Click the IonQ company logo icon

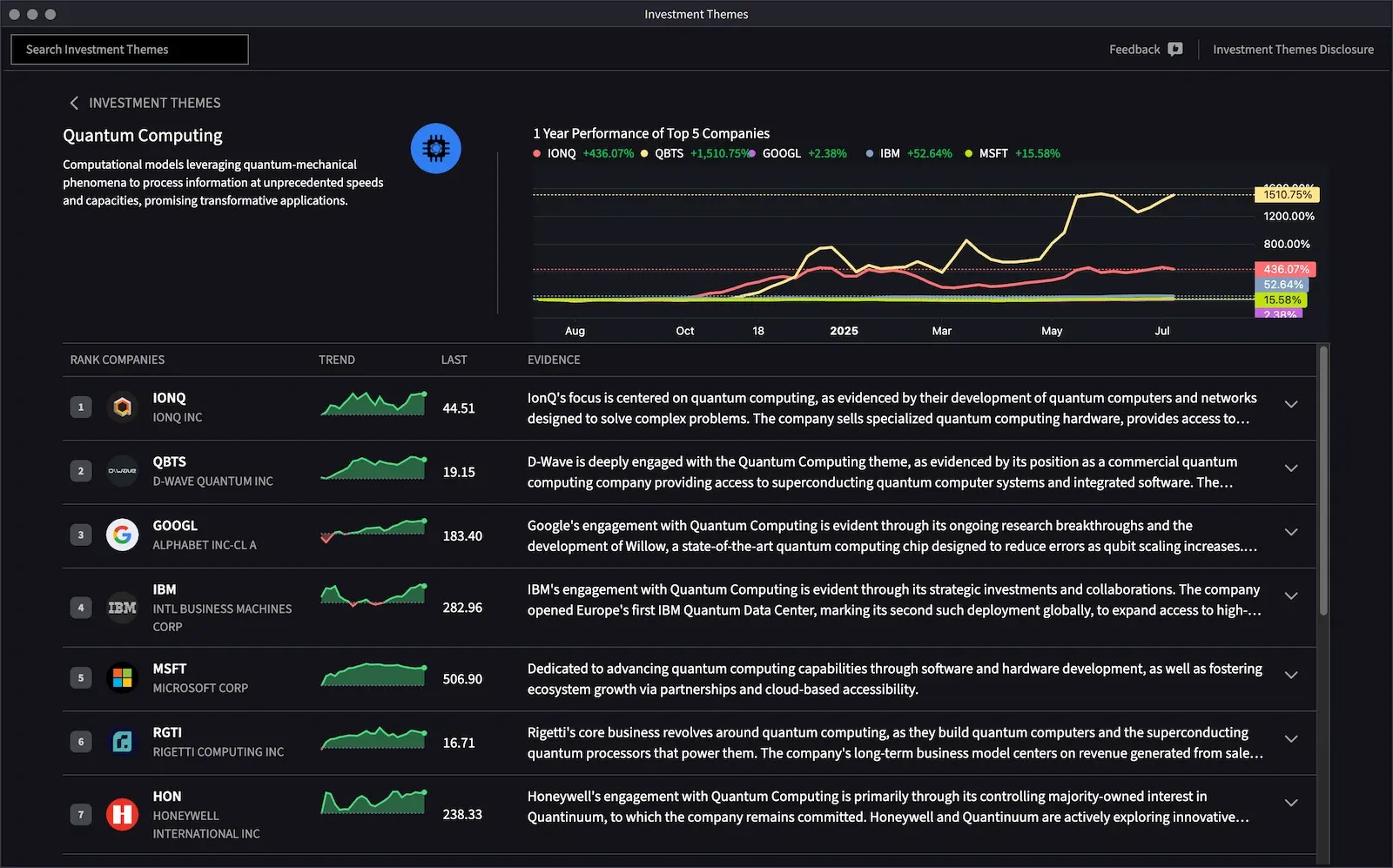pyautogui.click(x=123, y=407)
